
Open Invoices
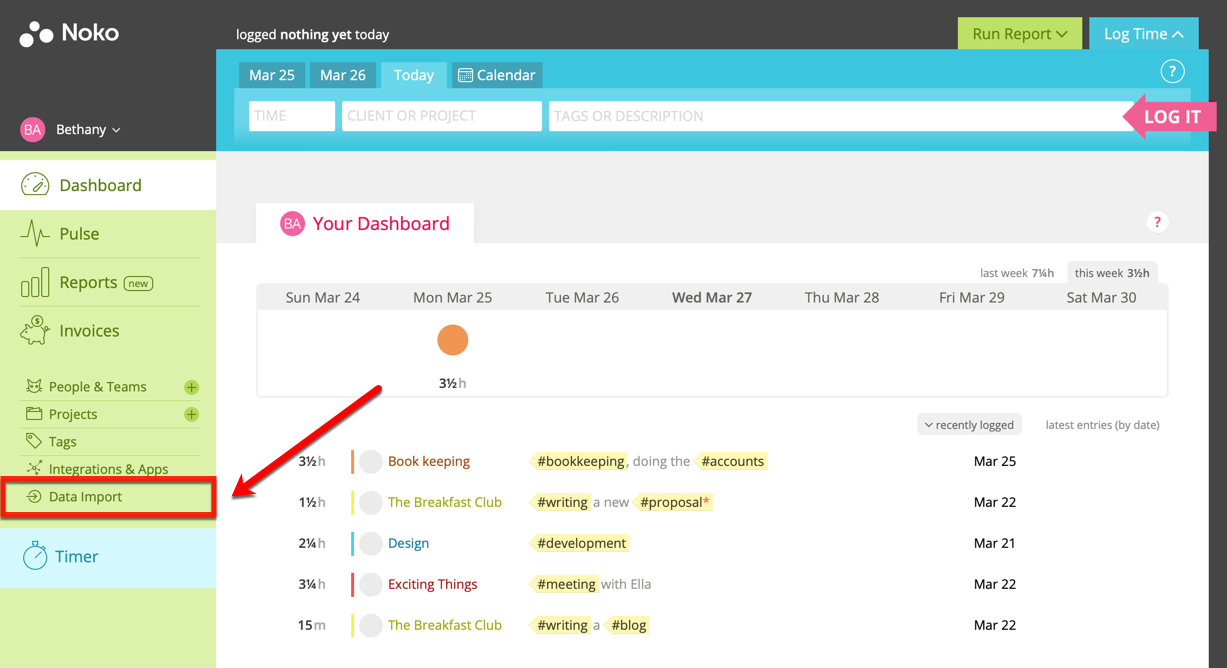tap(89, 331)
